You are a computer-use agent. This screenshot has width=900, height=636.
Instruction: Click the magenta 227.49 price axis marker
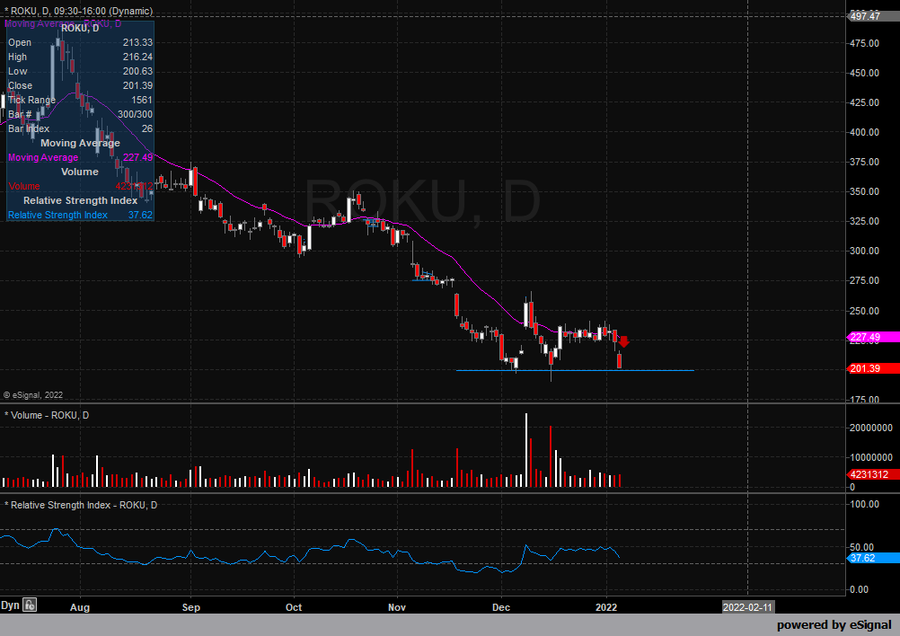pos(873,337)
